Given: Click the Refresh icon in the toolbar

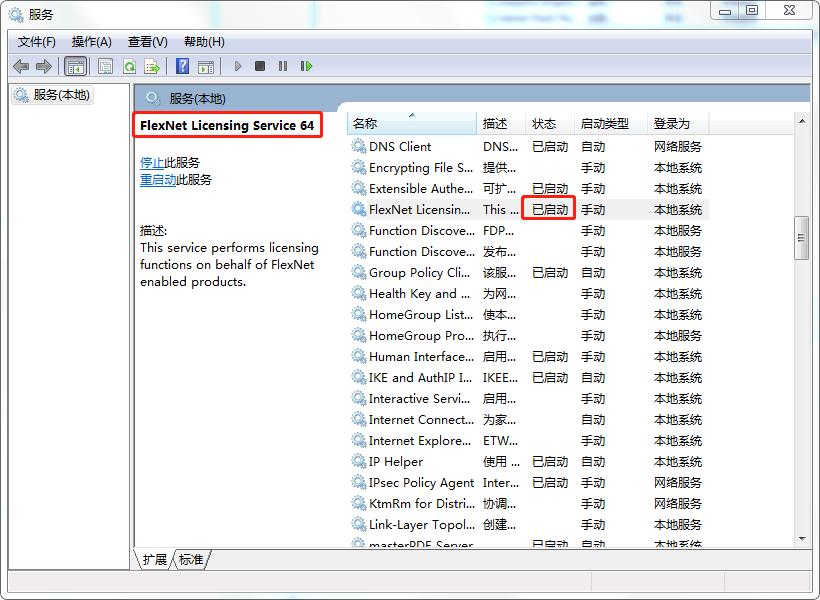Looking at the screenshot, I should pyautogui.click(x=129, y=66).
